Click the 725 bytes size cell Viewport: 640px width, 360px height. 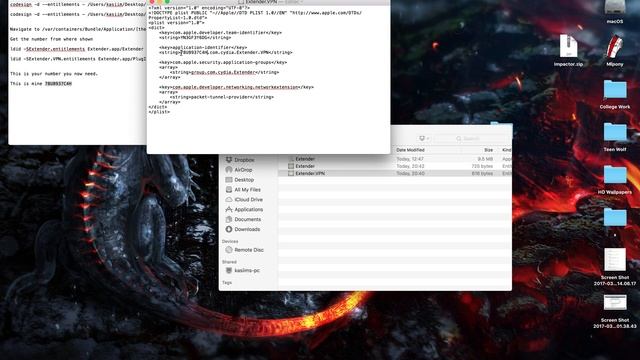[x=482, y=166]
